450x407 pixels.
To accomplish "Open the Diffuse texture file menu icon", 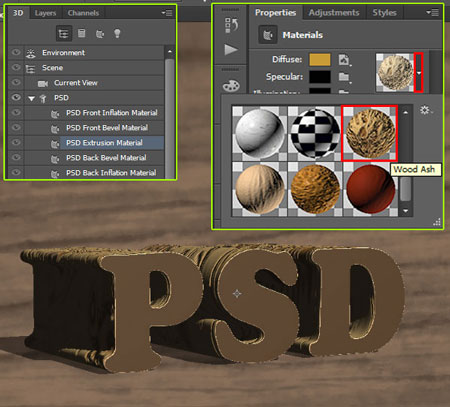I will point(344,60).
